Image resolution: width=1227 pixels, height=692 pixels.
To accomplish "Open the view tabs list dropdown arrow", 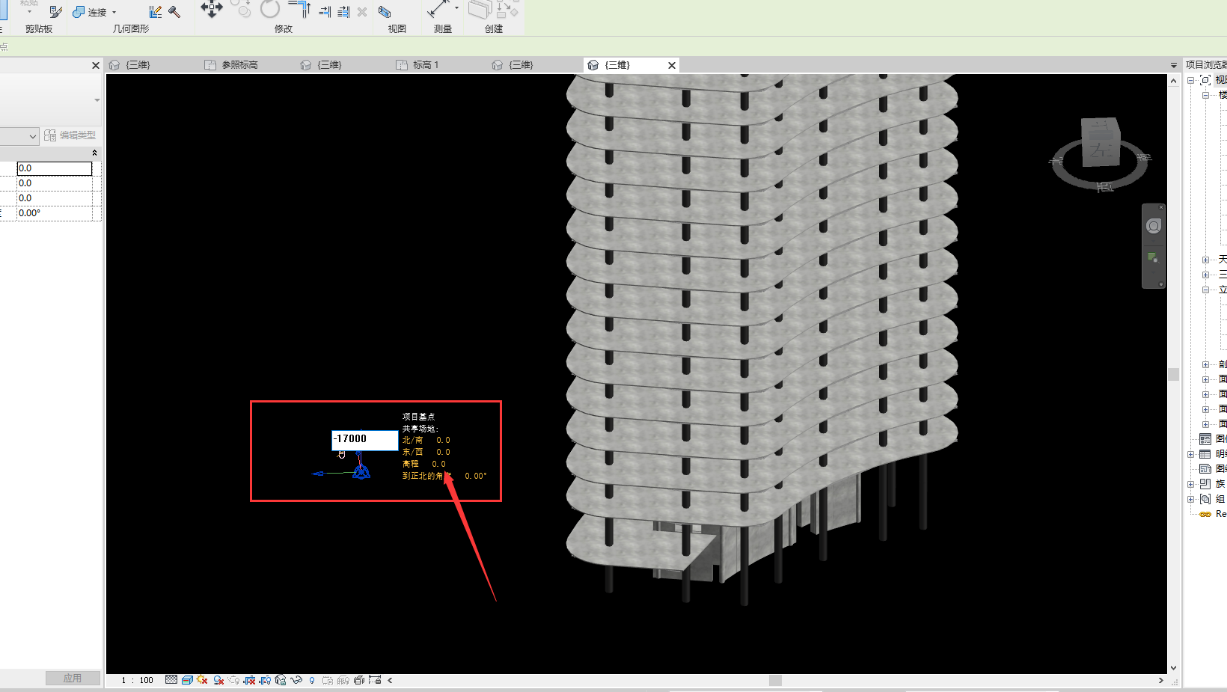I will click(x=1174, y=65).
